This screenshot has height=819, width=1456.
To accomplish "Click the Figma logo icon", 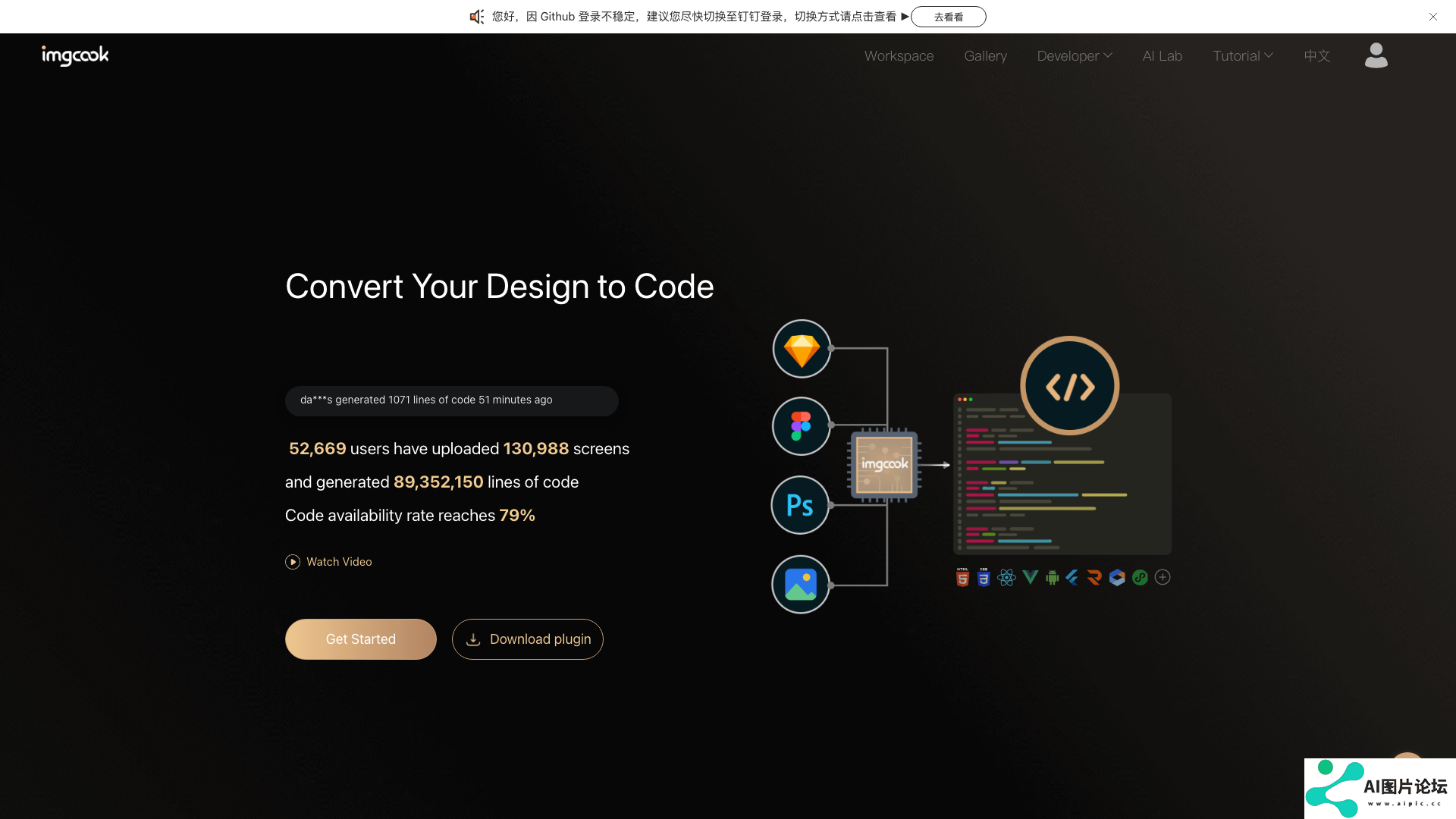I will [801, 426].
